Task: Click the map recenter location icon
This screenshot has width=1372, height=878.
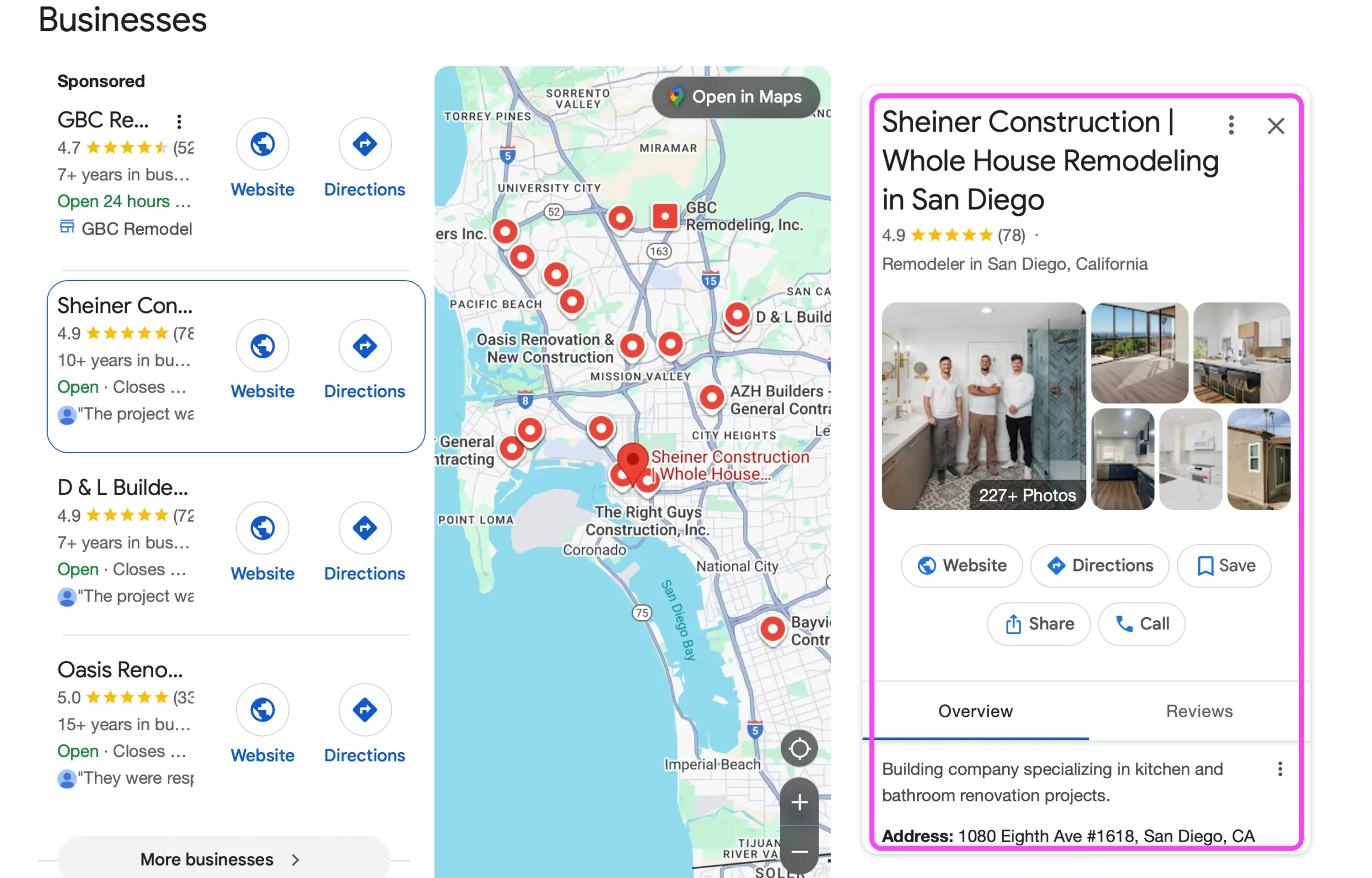Action: tap(799, 748)
